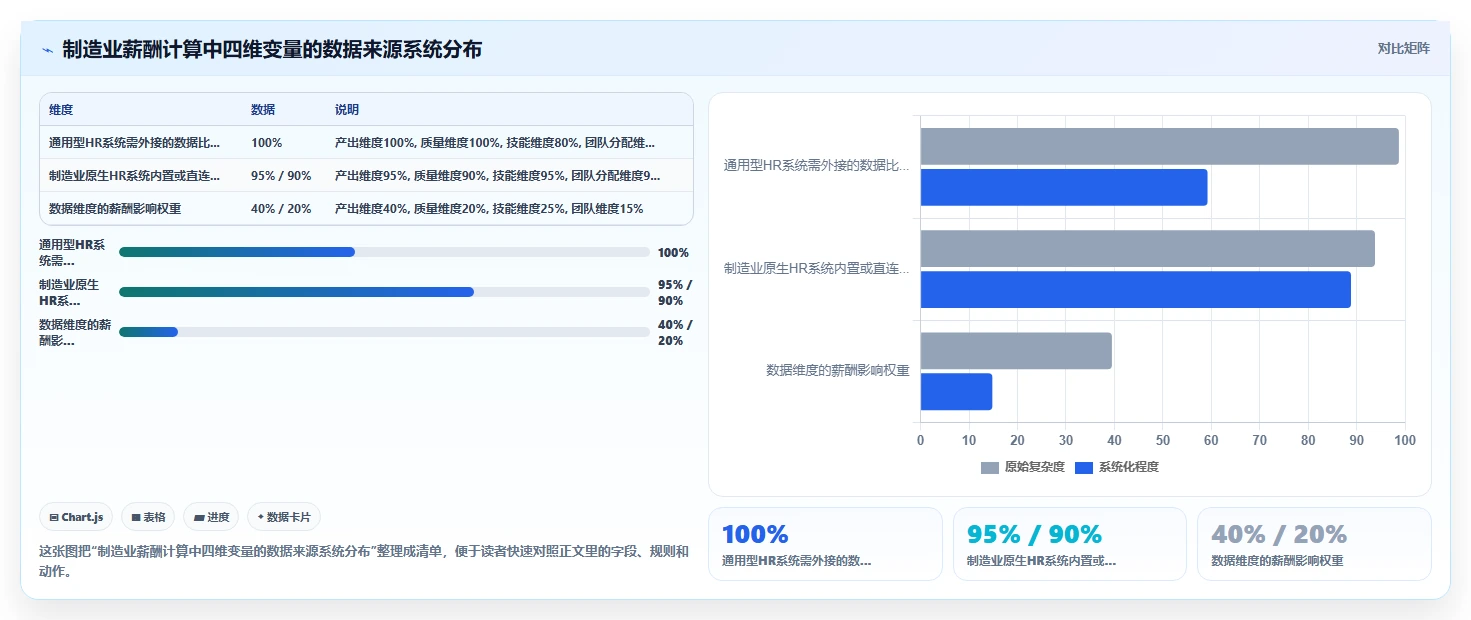Image resolution: width=1471 pixels, height=620 pixels.
Task: Select the Chart.js tag chip
Action: click(77, 517)
